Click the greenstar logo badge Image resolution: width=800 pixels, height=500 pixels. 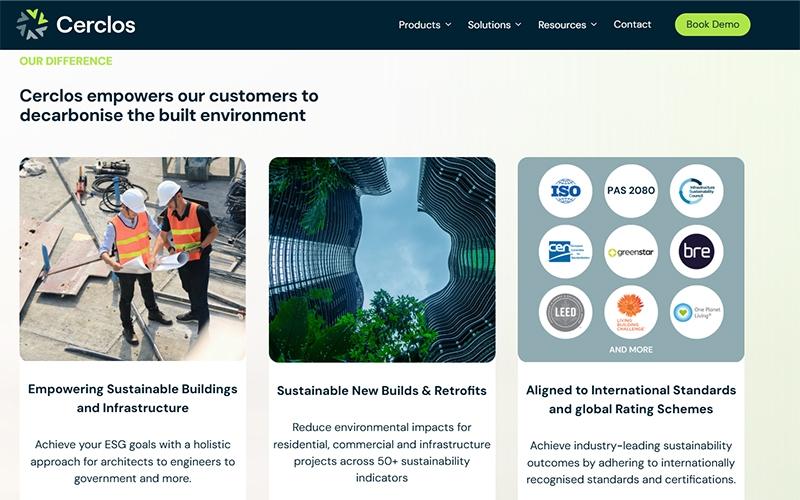pos(631,252)
